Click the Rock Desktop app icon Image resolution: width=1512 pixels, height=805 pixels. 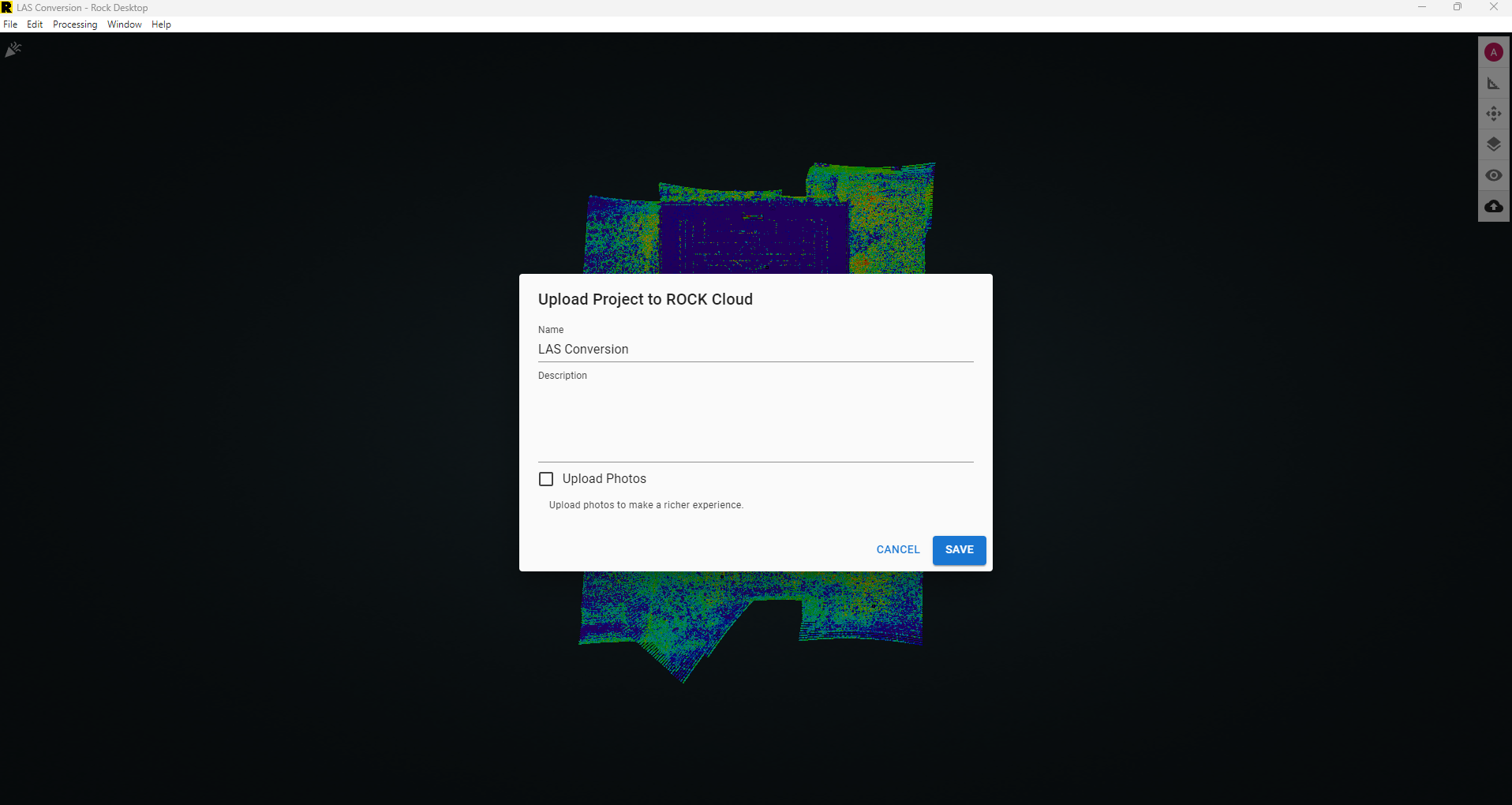[x=7, y=7]
